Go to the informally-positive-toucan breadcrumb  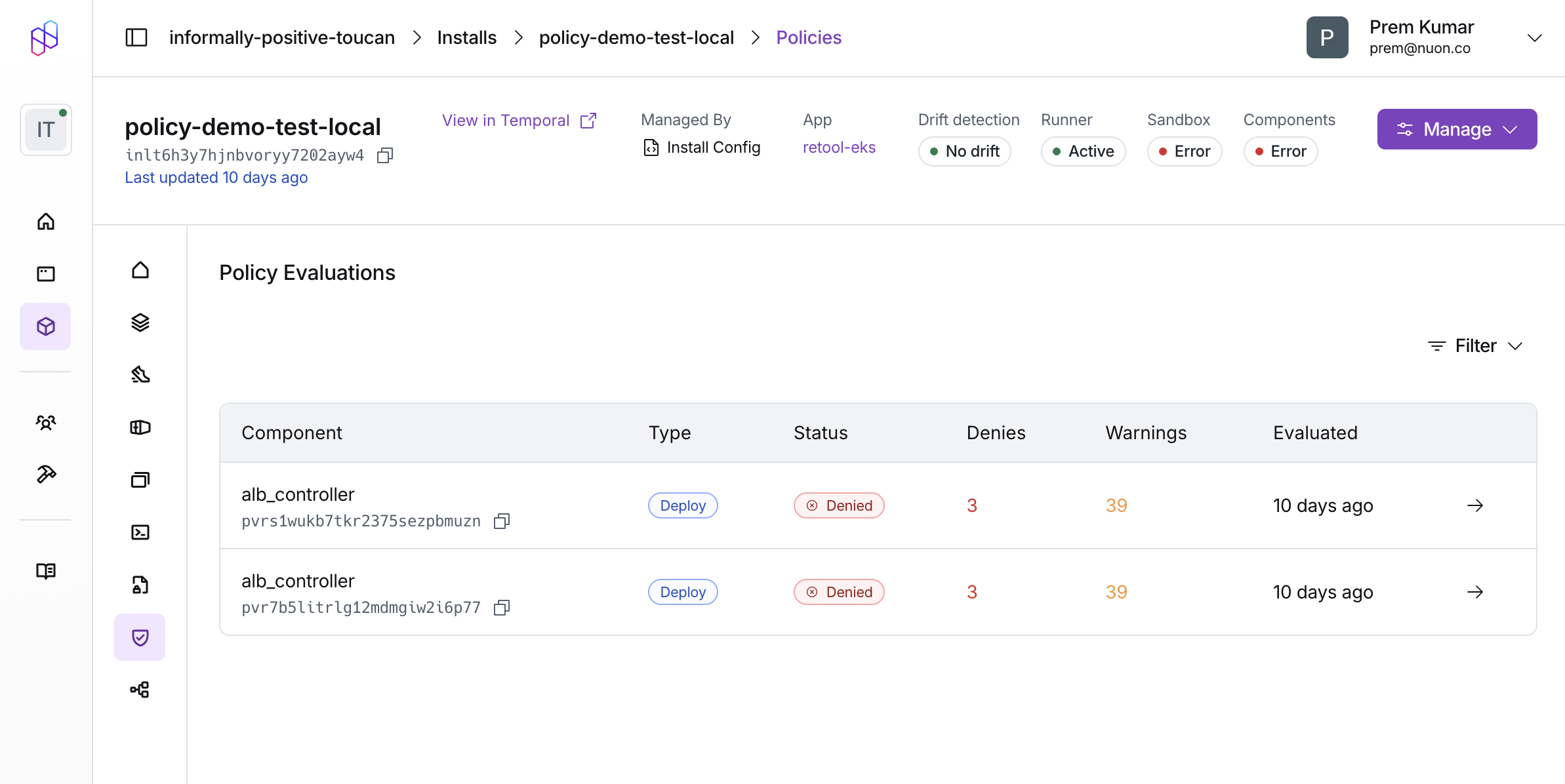281,37
